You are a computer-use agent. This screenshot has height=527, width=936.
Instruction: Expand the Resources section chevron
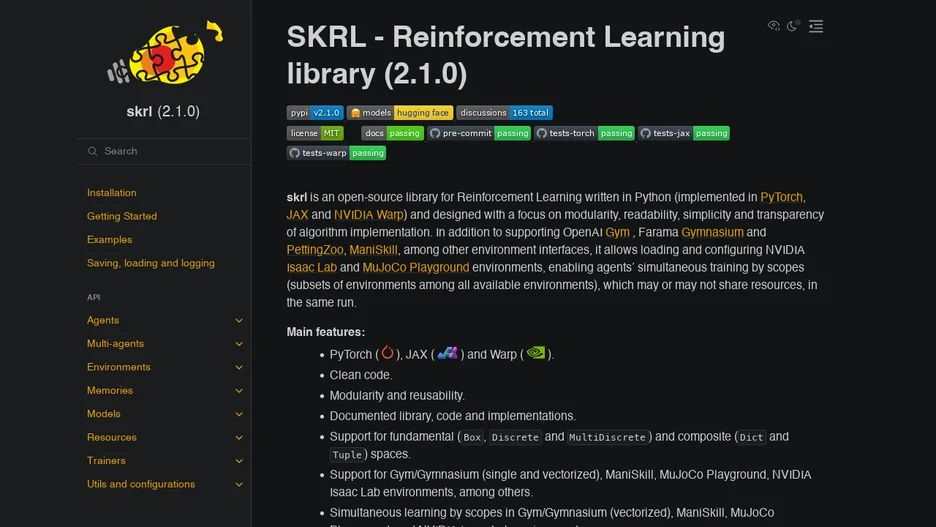coord(239,437)
